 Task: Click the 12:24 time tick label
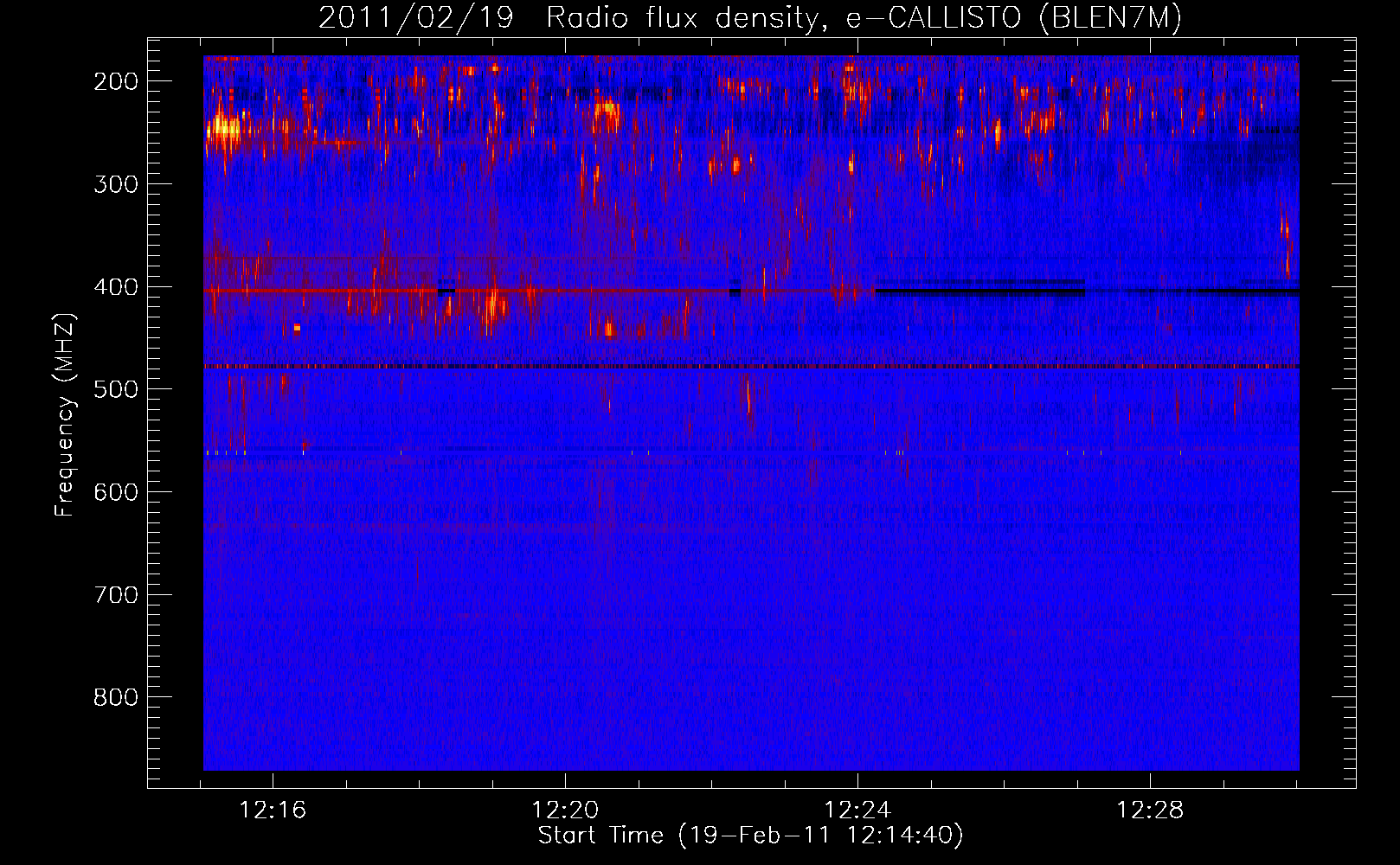(858, 811)
